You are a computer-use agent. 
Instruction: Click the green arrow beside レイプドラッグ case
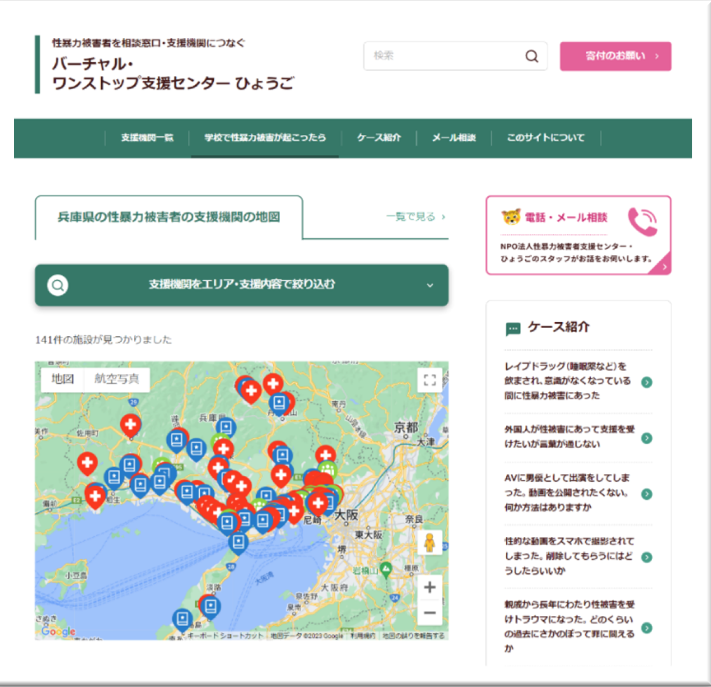pyautogui.click(x=647, y=382)
